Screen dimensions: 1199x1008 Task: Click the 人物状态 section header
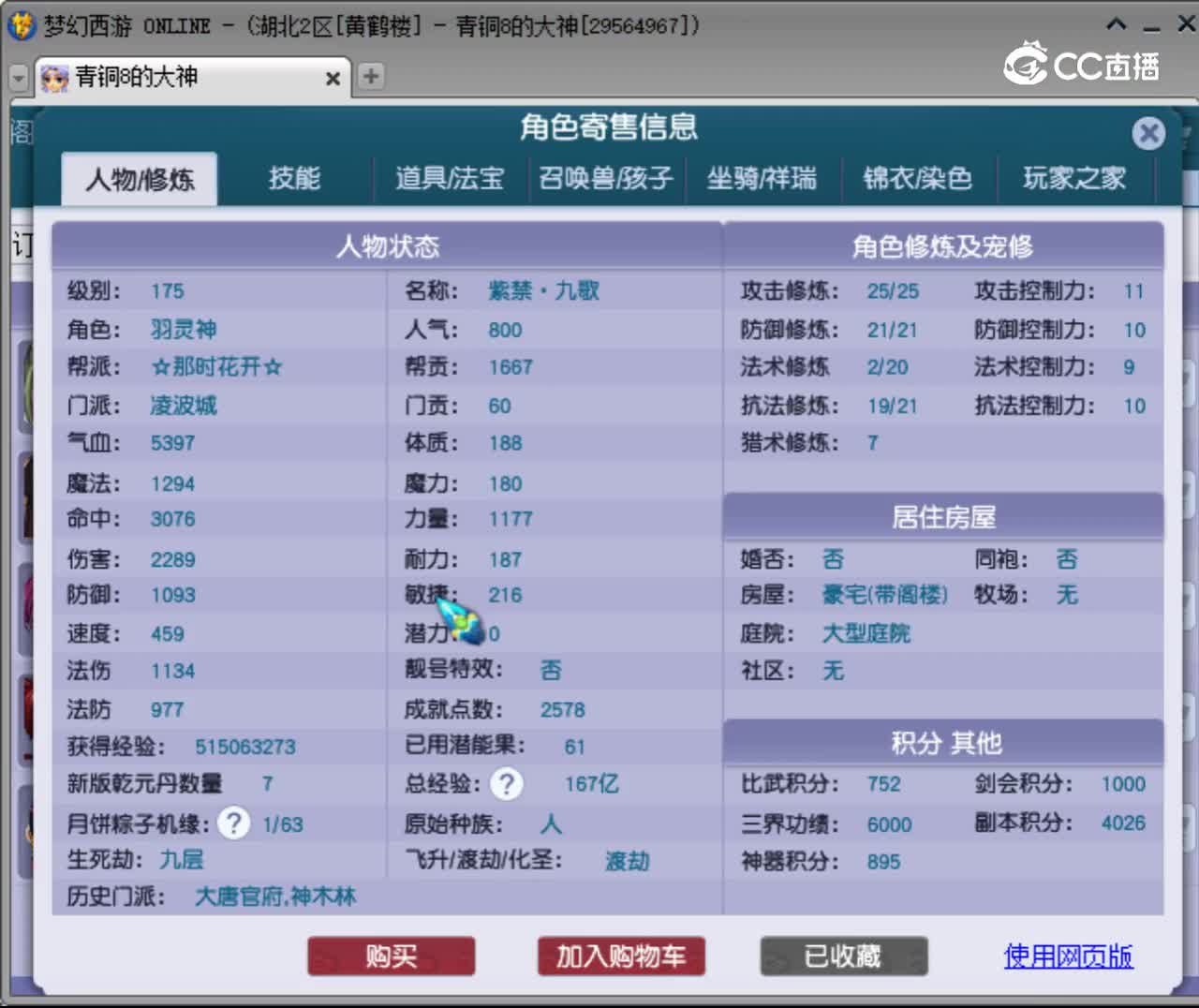click(x=388, y=246)
